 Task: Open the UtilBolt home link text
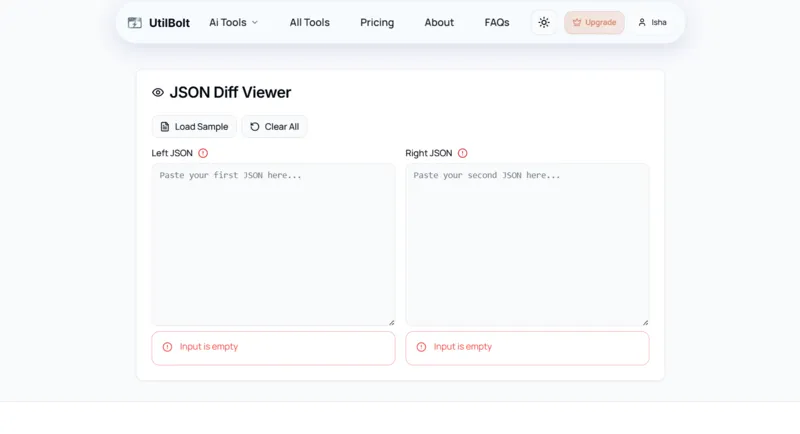[169, 22]
